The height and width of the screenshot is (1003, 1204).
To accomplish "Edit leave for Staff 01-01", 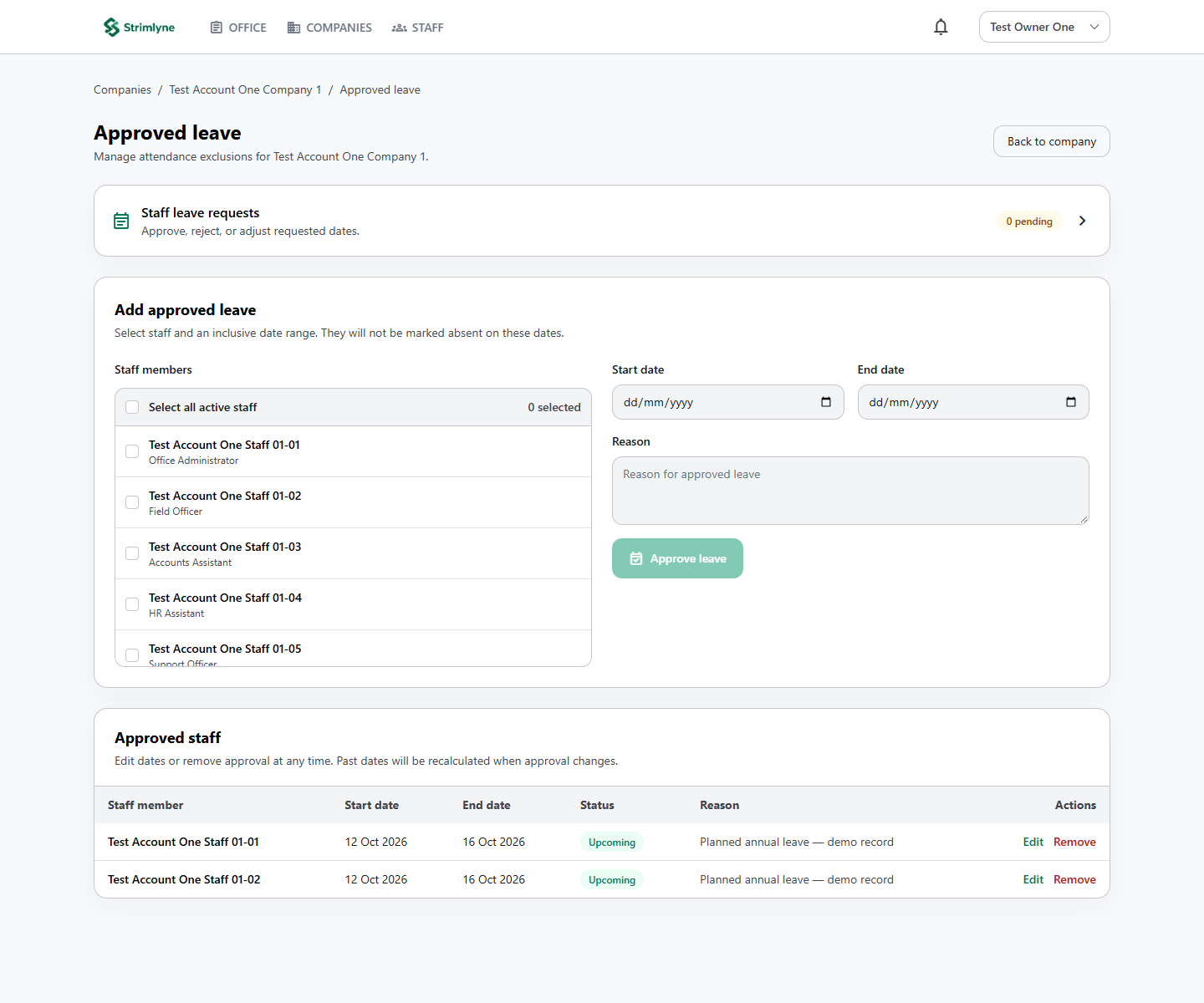I will [x=1033, y=842].
